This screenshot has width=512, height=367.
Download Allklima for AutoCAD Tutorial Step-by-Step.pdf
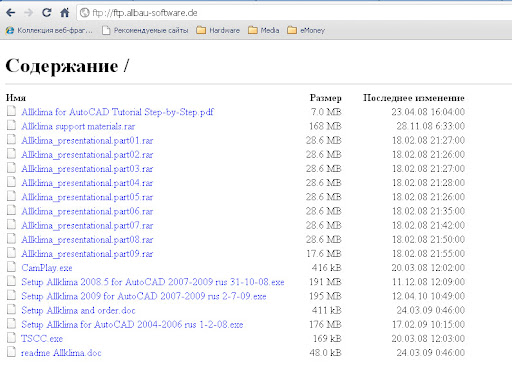[117, 112]
